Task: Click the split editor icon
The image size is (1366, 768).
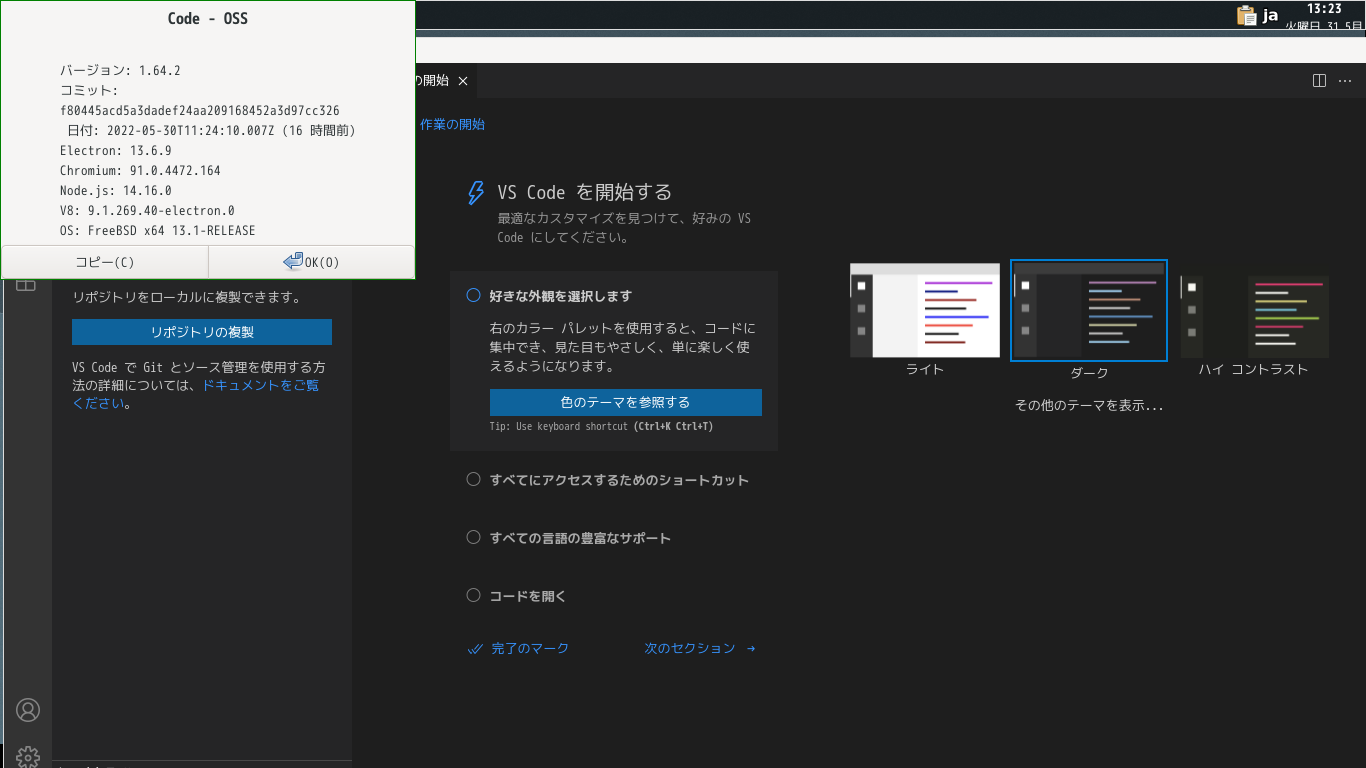Action: click(1319, 80)
